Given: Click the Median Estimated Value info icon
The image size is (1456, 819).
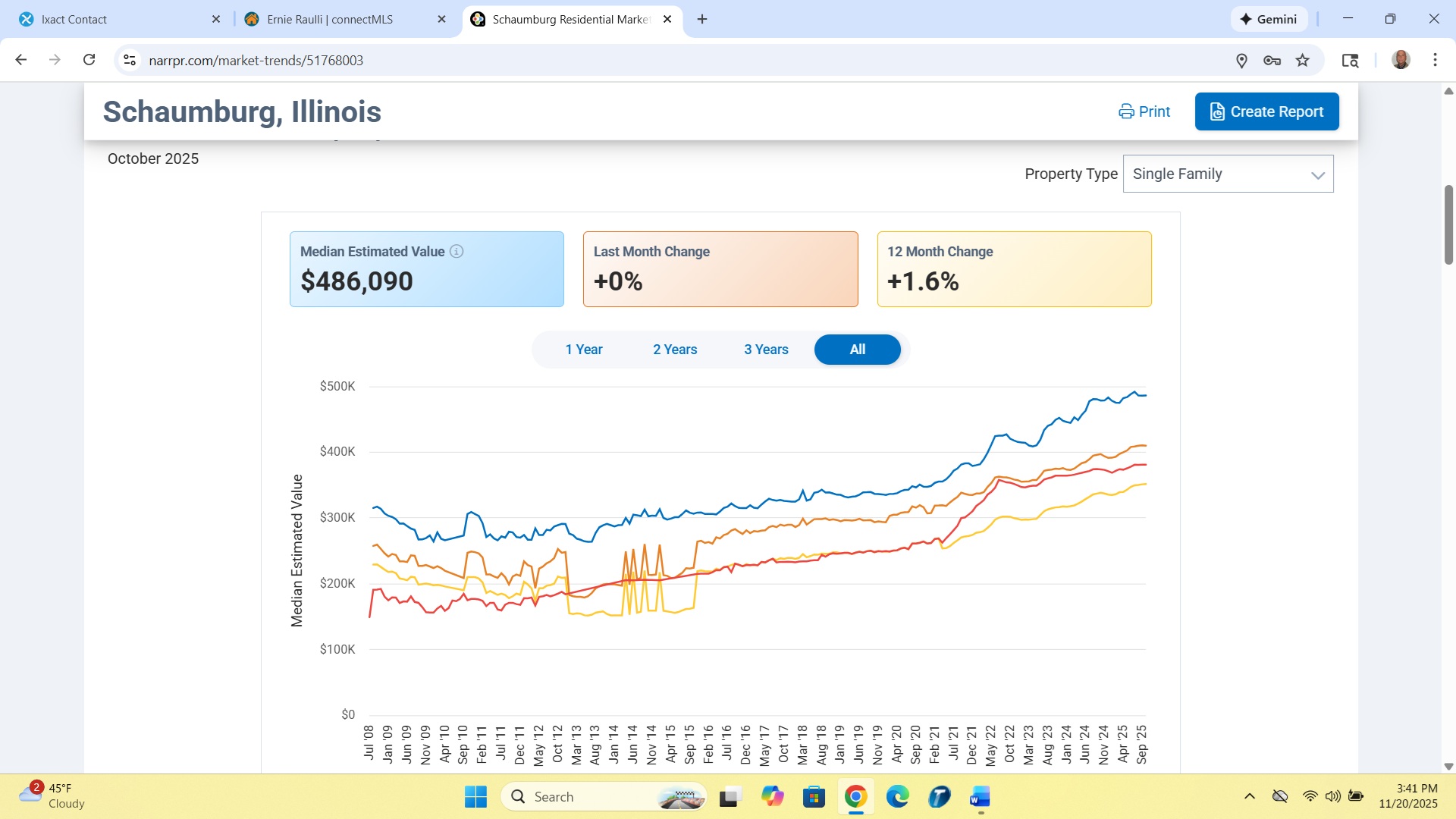Looking at the screenshot, I should tap(457, 252).
